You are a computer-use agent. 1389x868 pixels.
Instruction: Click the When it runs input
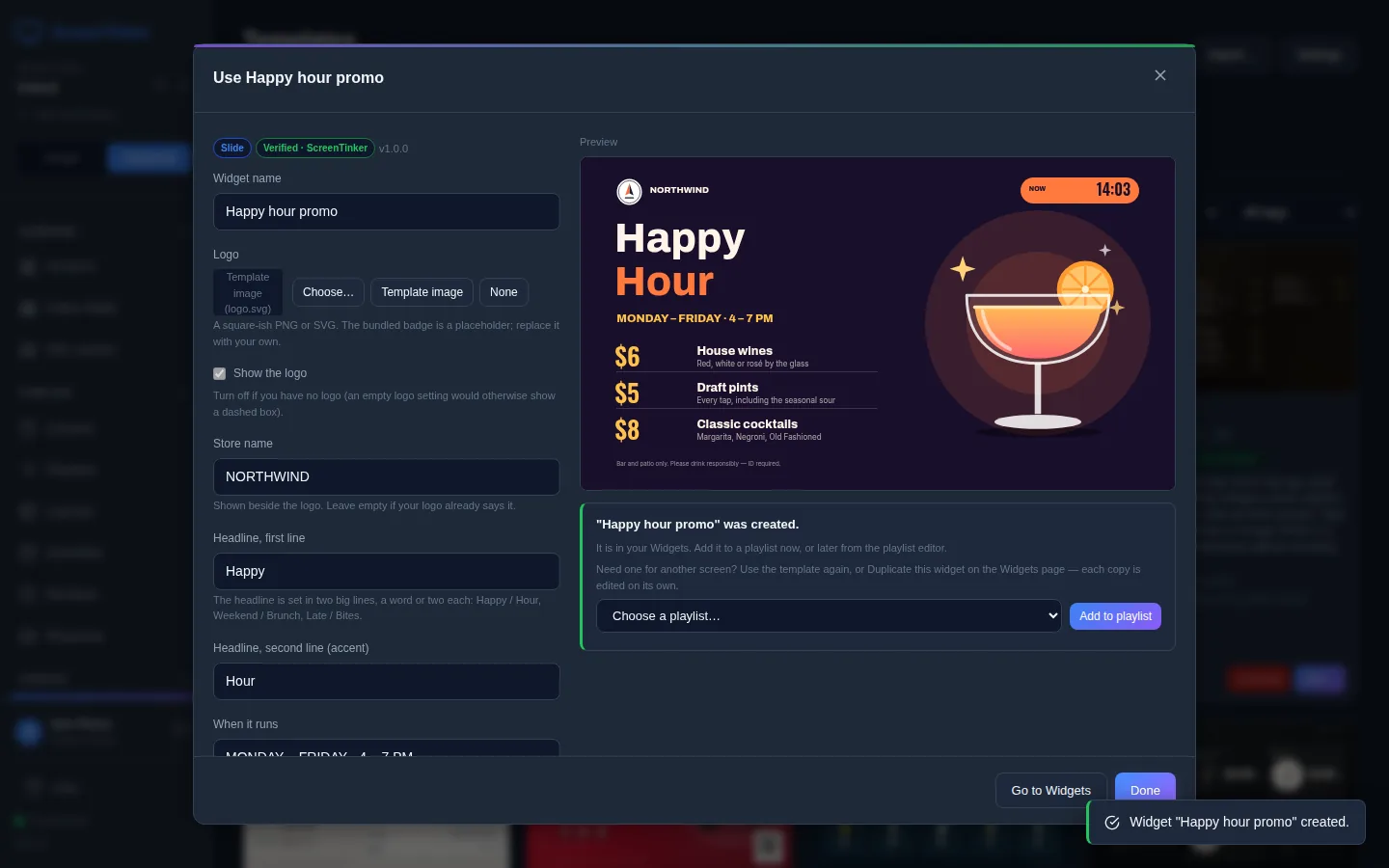click(386, 747)
